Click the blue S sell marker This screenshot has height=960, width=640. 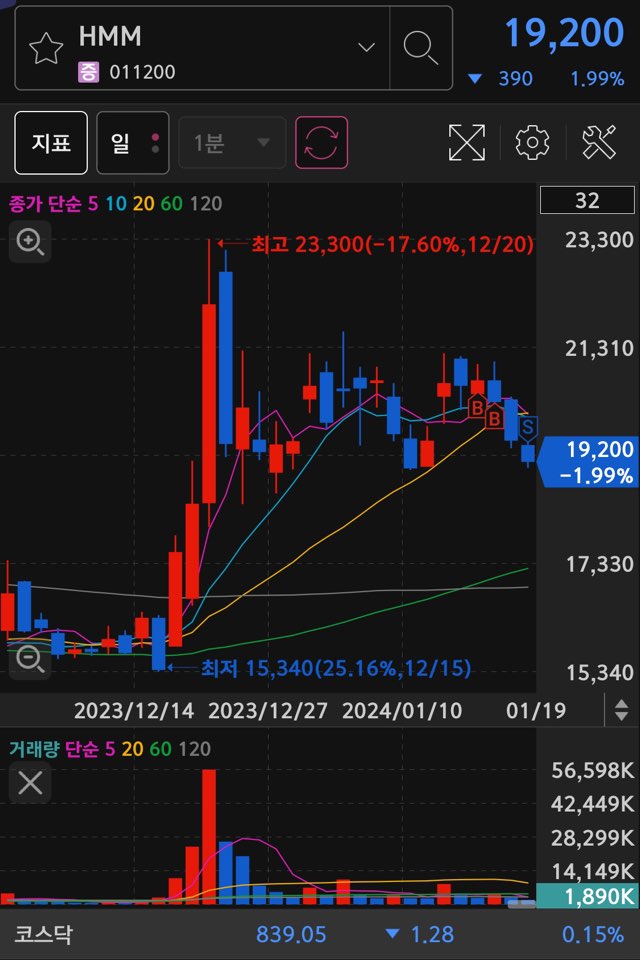click(527, 427)
